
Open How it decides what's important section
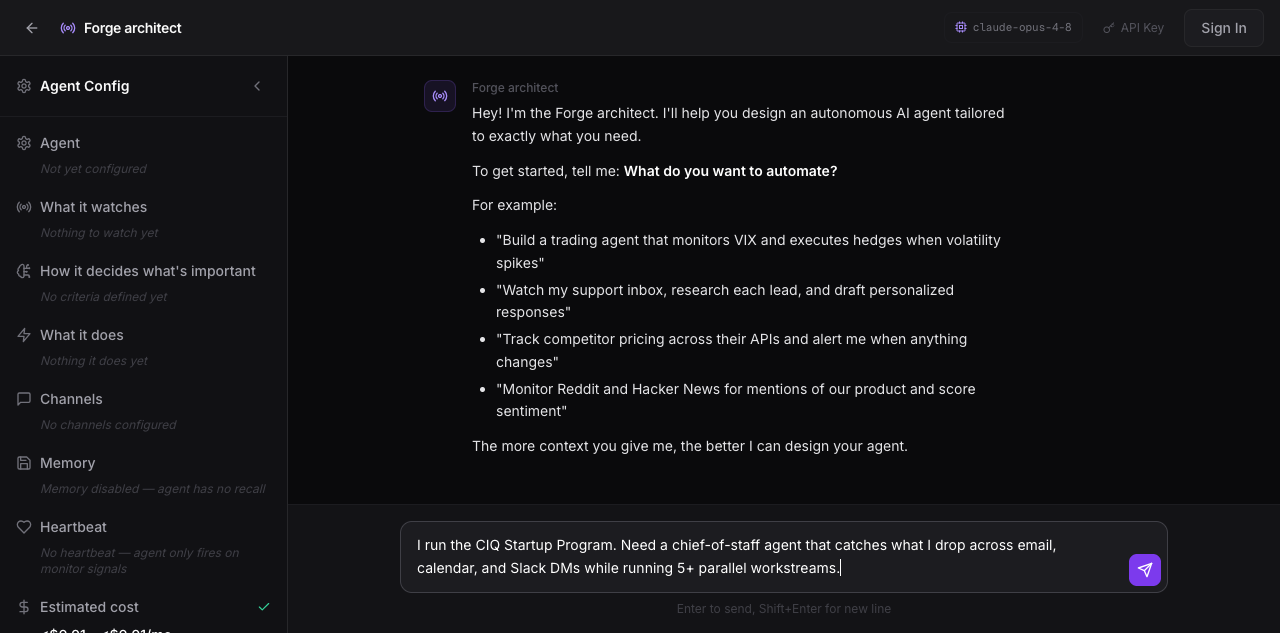(x=143, y=283)
